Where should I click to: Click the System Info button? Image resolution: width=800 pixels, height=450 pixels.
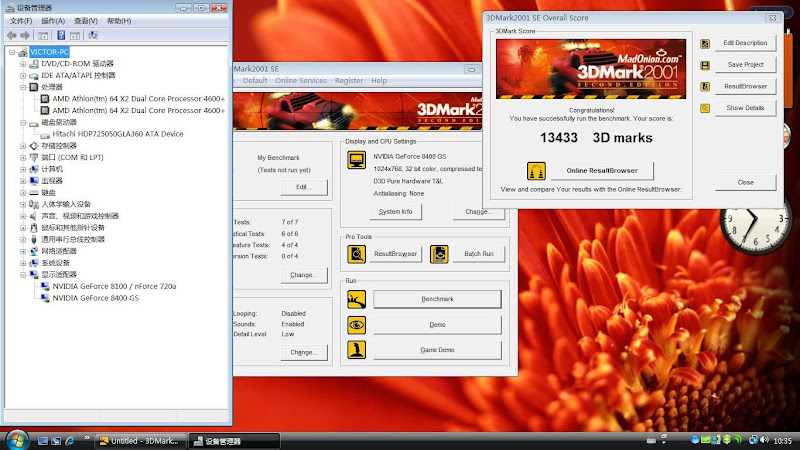coord(395,212)
